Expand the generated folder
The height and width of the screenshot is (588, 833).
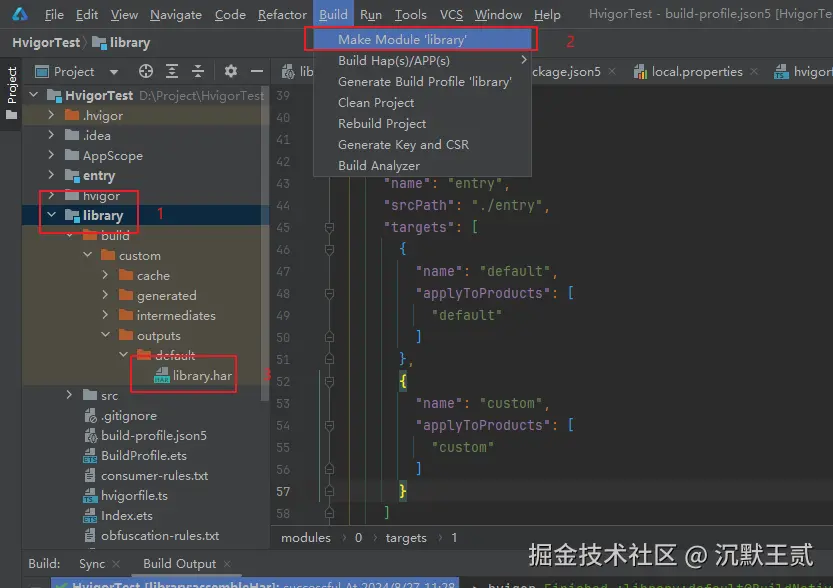105,295
